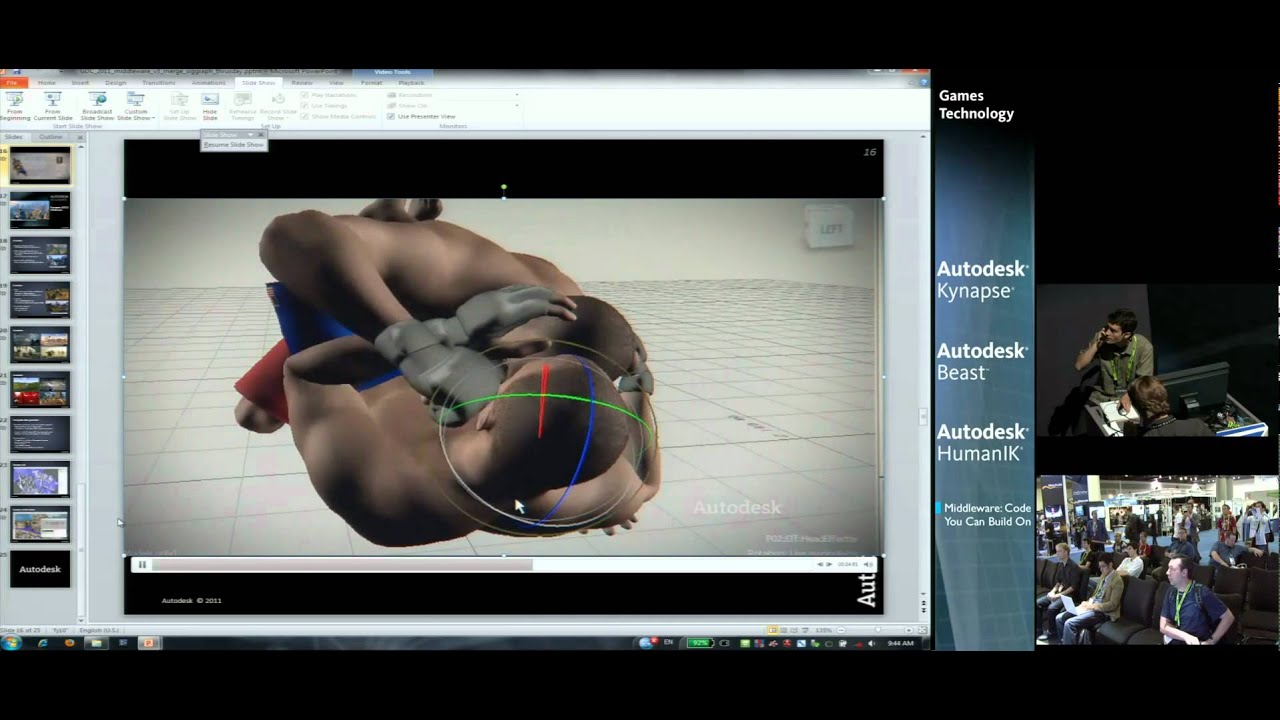Switch to the Transitions ribbon tab
This screenshot has height=720, width=1280.
pyautogui.click(x=158, y=83)
